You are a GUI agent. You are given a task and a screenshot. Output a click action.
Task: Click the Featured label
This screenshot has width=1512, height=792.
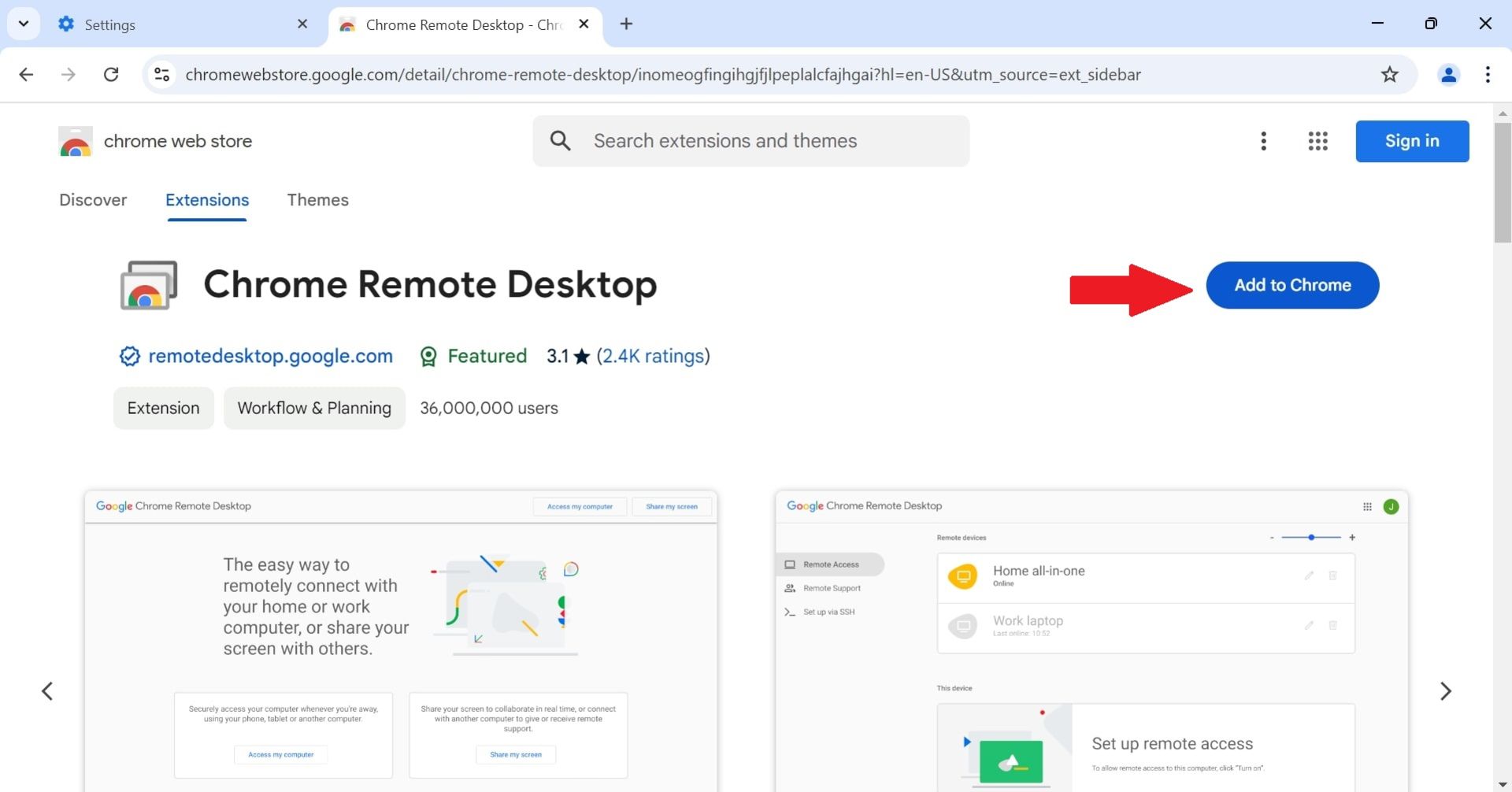(x=487, y=356)
